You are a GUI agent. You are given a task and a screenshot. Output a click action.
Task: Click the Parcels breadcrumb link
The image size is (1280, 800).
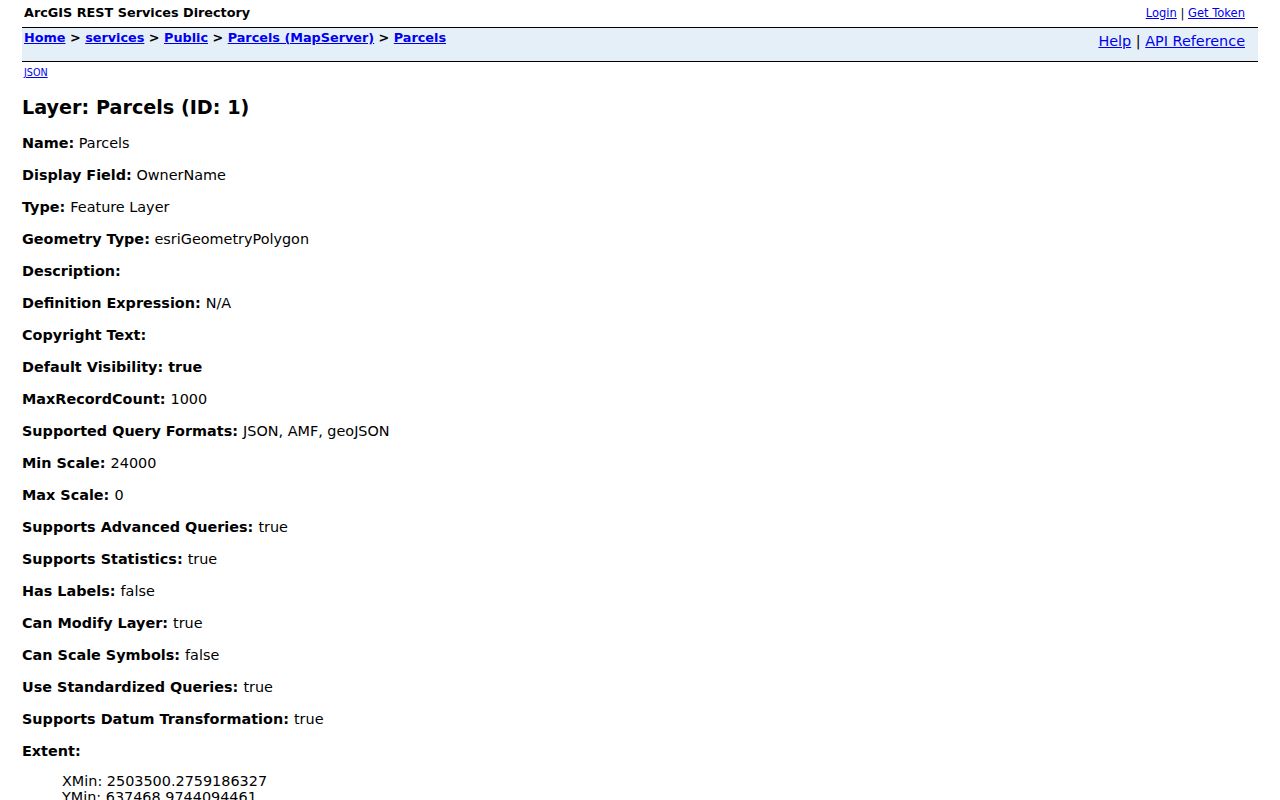(420, 38)
